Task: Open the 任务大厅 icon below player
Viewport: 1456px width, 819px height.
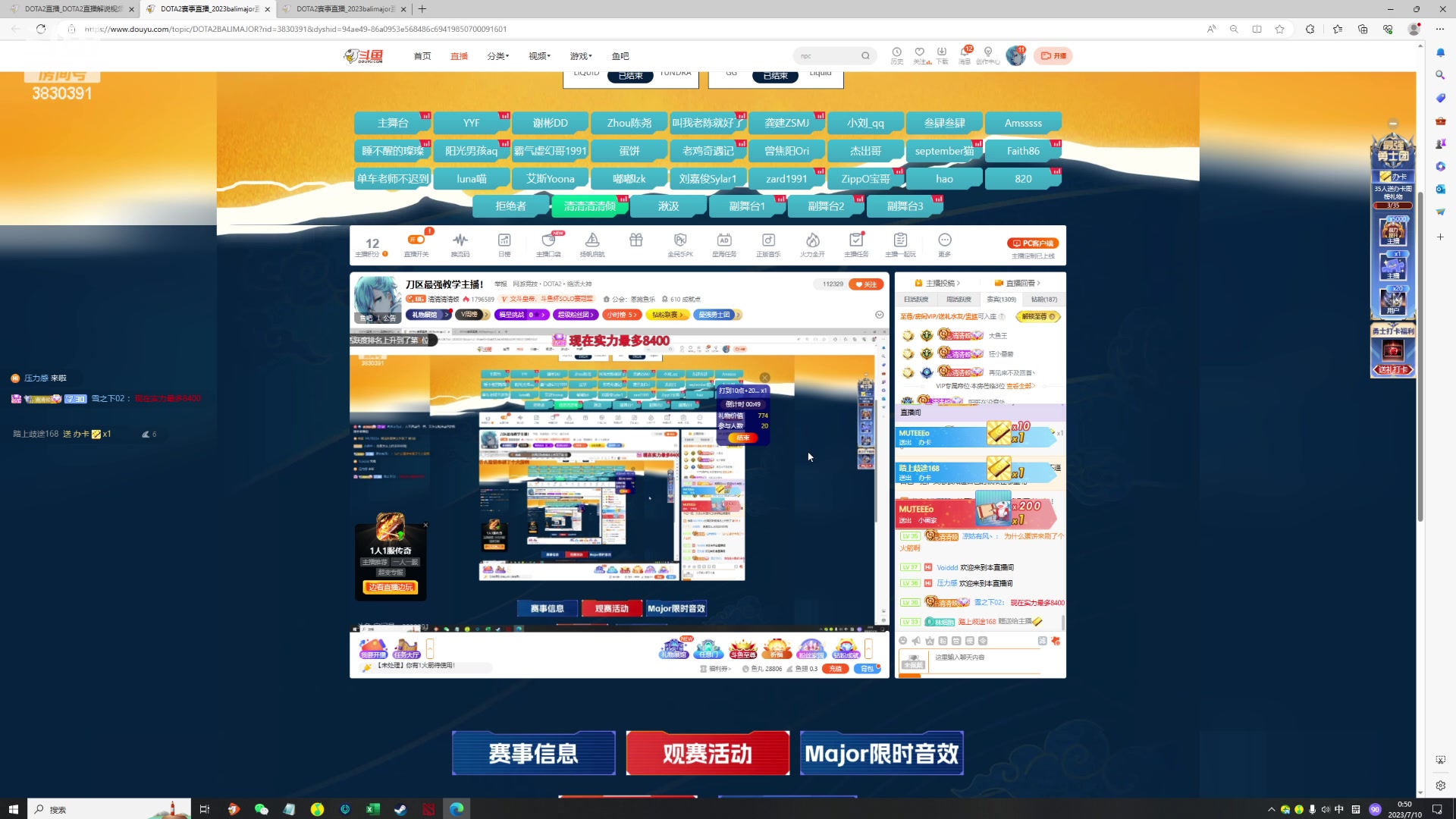Action: pos(406,649)
